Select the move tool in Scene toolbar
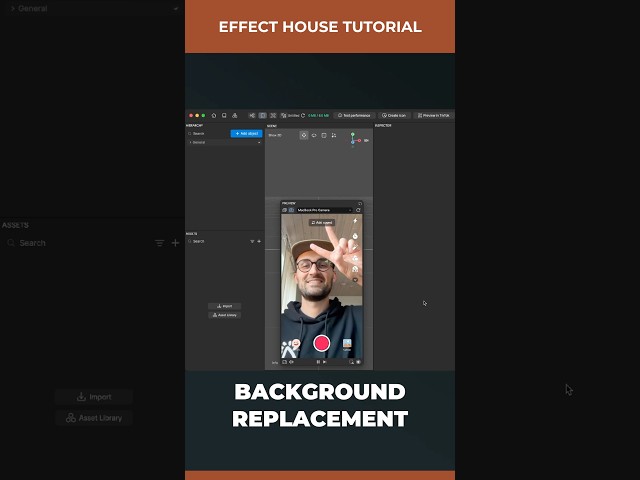Viewport: 640px width, 480px height. [x=304, y=135]
